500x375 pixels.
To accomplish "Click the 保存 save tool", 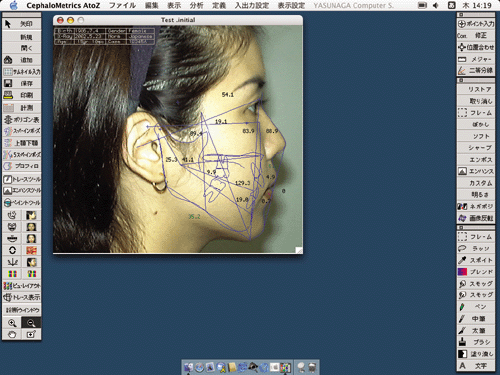I will click(22, 83).
